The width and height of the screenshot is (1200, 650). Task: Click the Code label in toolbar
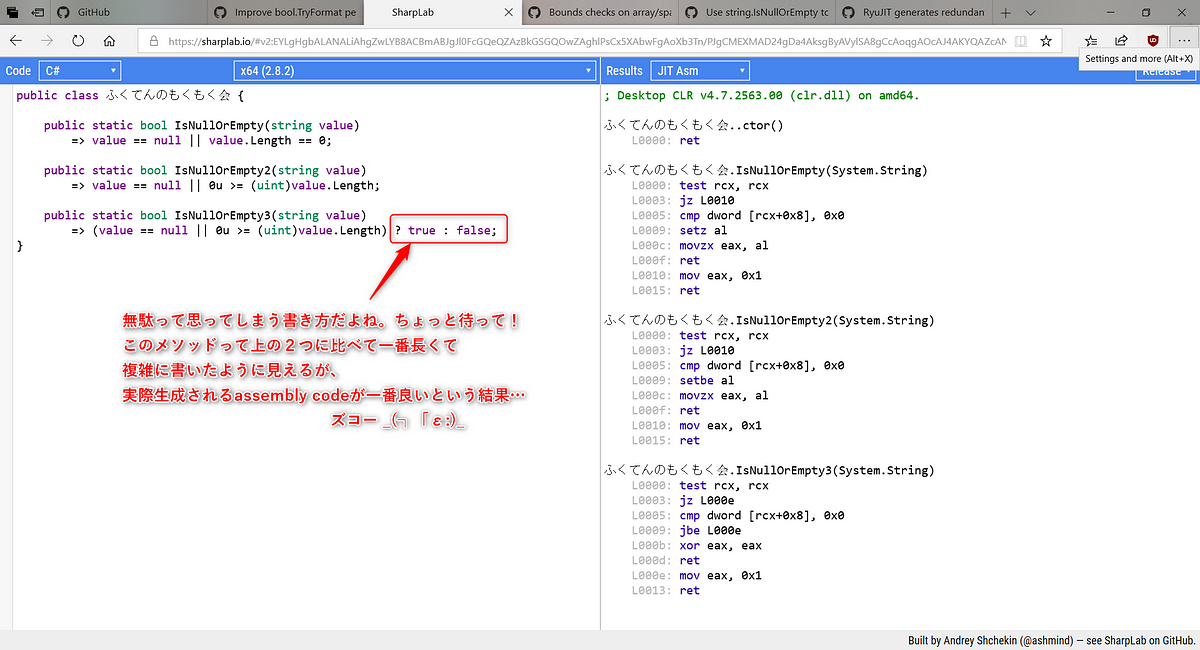(18, 71)
